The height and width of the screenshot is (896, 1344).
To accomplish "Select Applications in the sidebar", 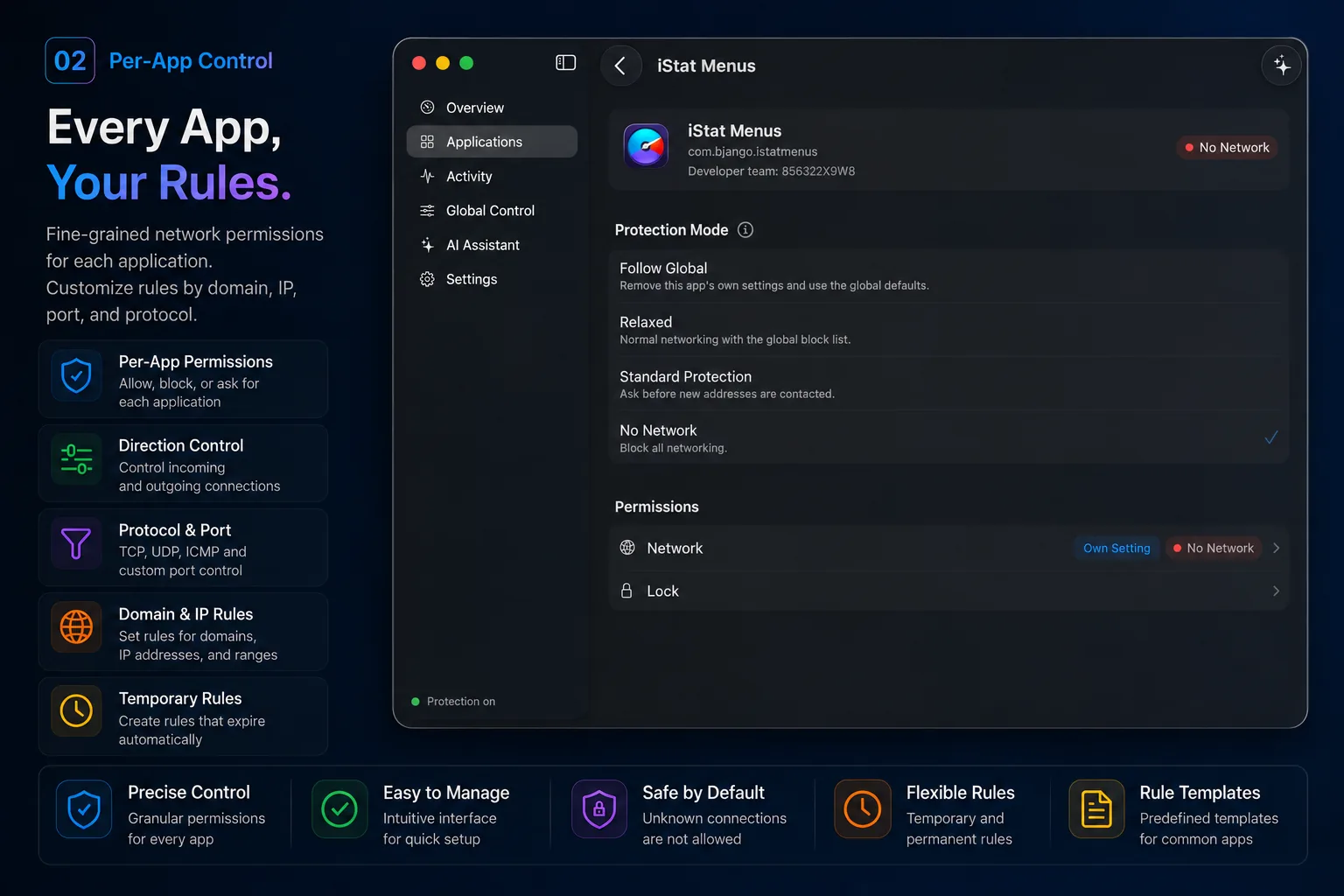I will [x=492, y=142].
